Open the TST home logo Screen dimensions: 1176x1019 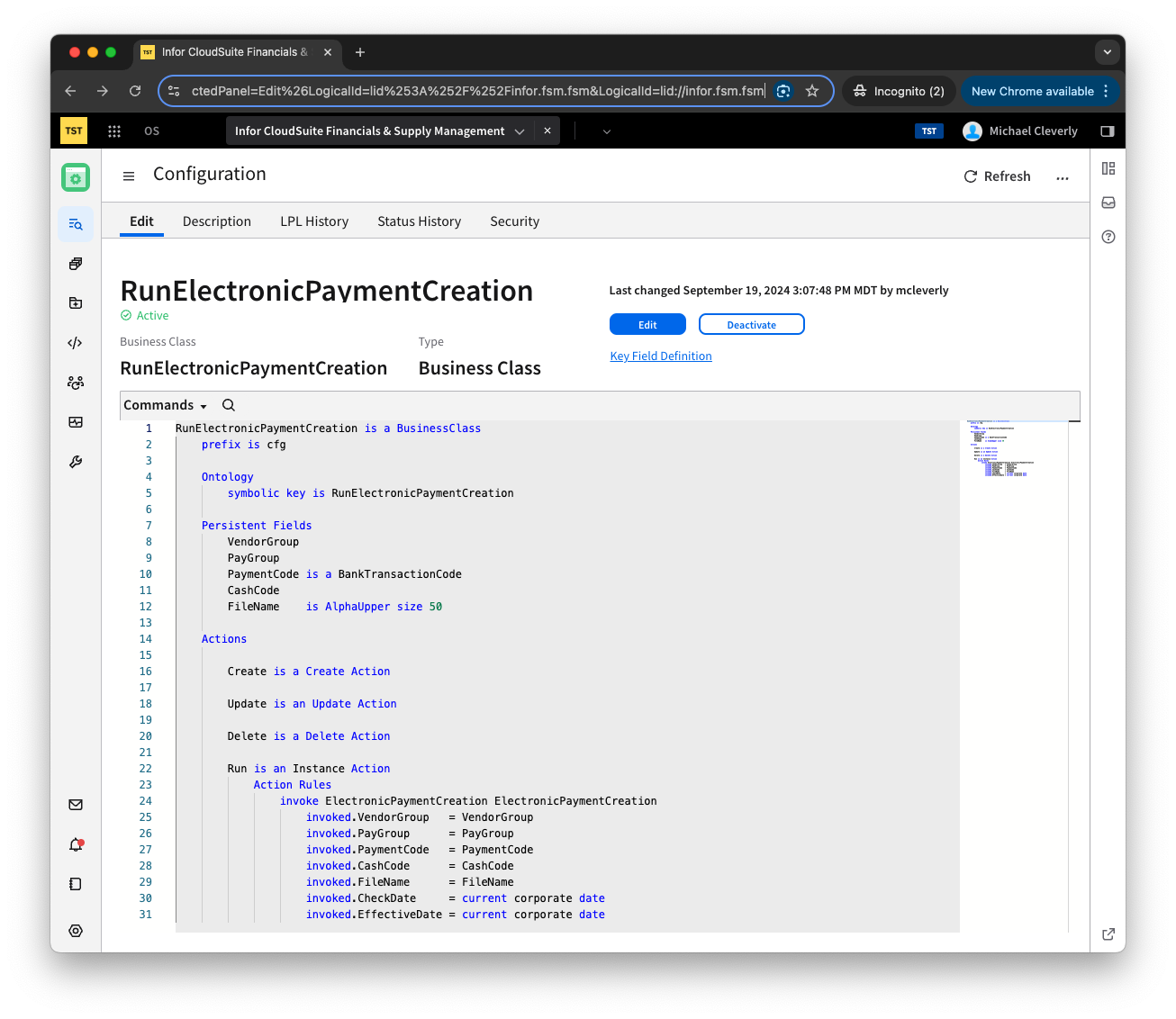74,131
